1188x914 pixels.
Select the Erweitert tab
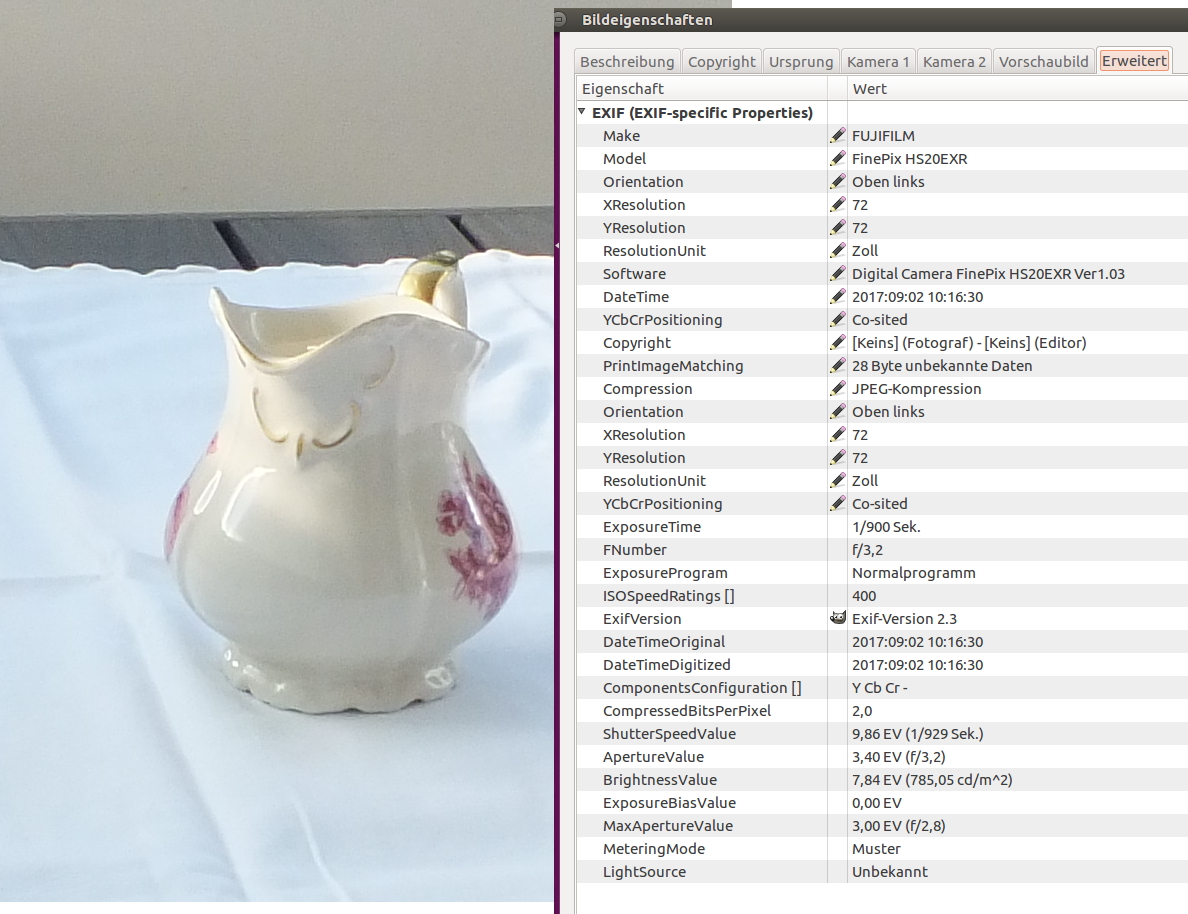pos(1133,61)
